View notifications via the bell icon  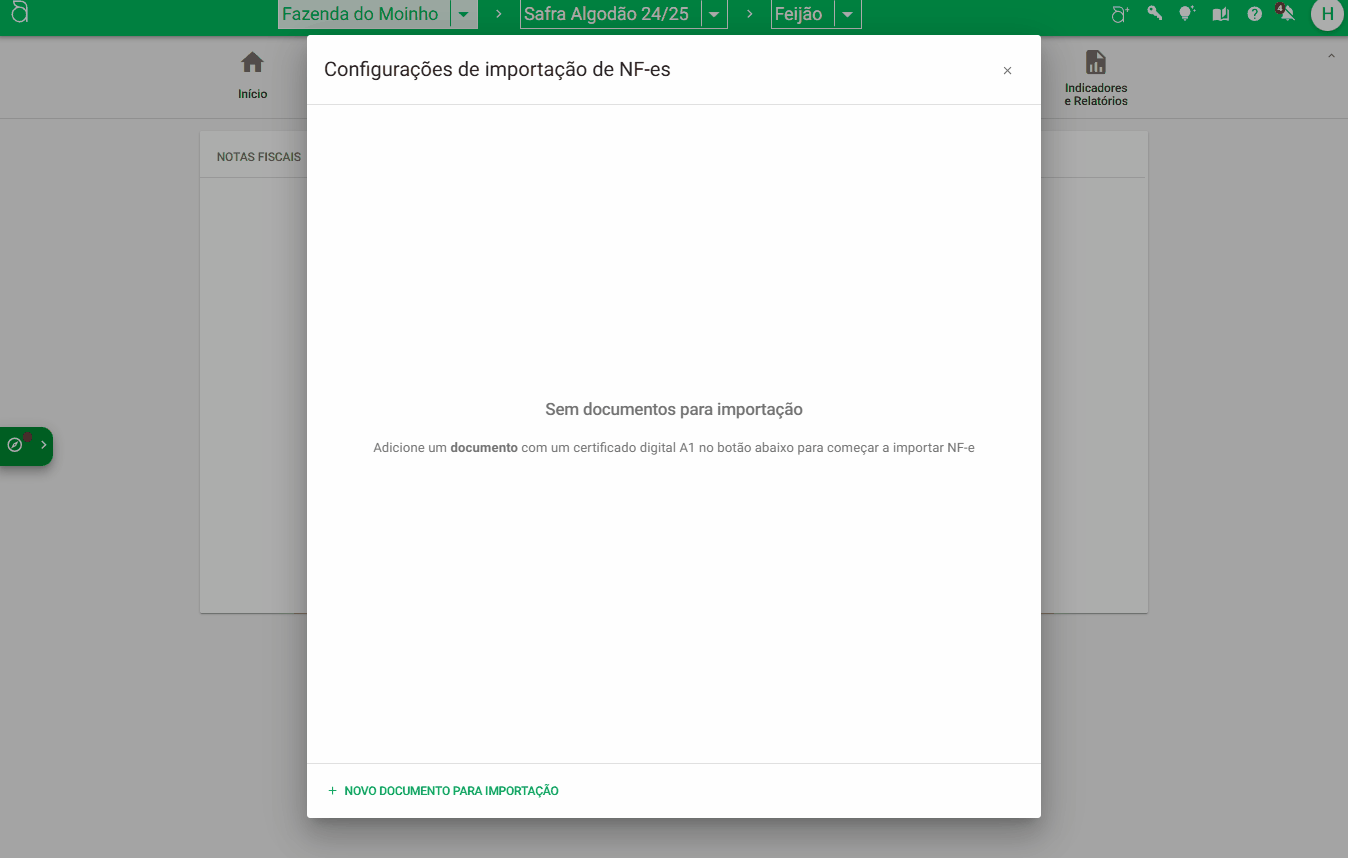(x=1286, y=14)
